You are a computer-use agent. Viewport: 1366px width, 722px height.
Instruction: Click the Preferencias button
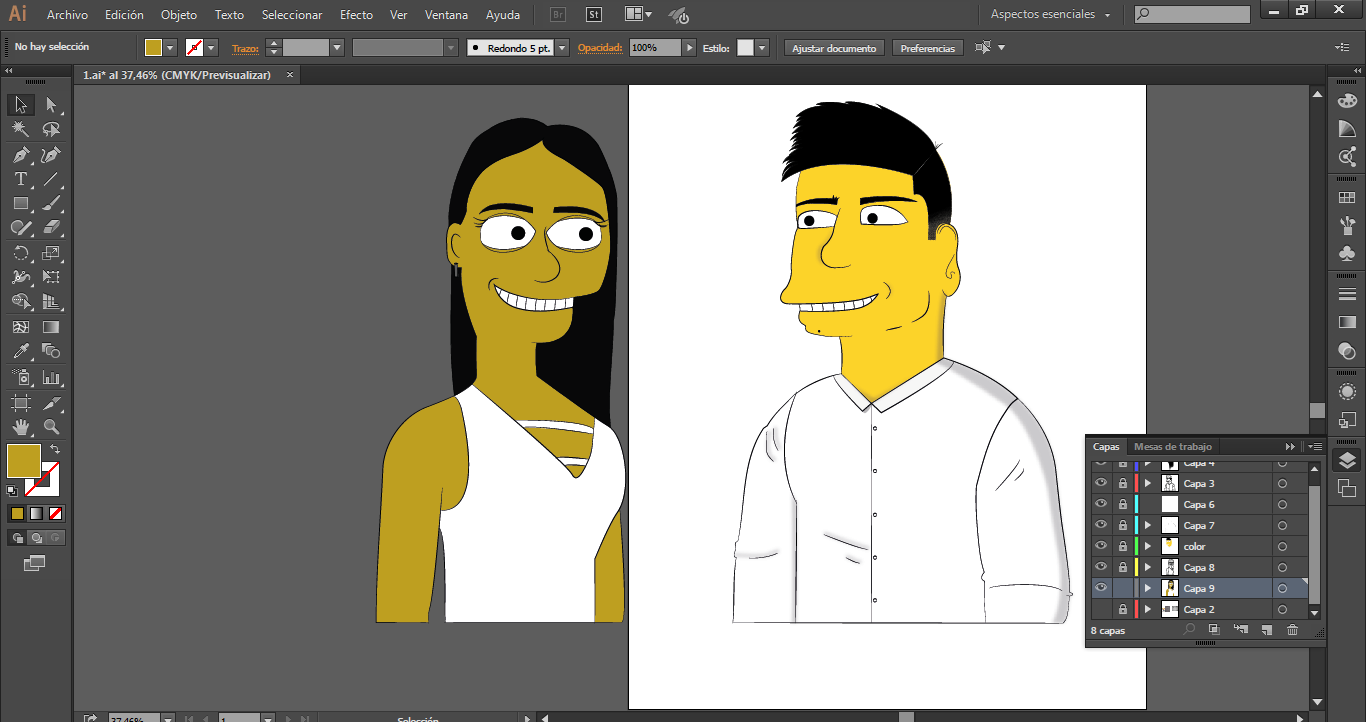[927, 48]
